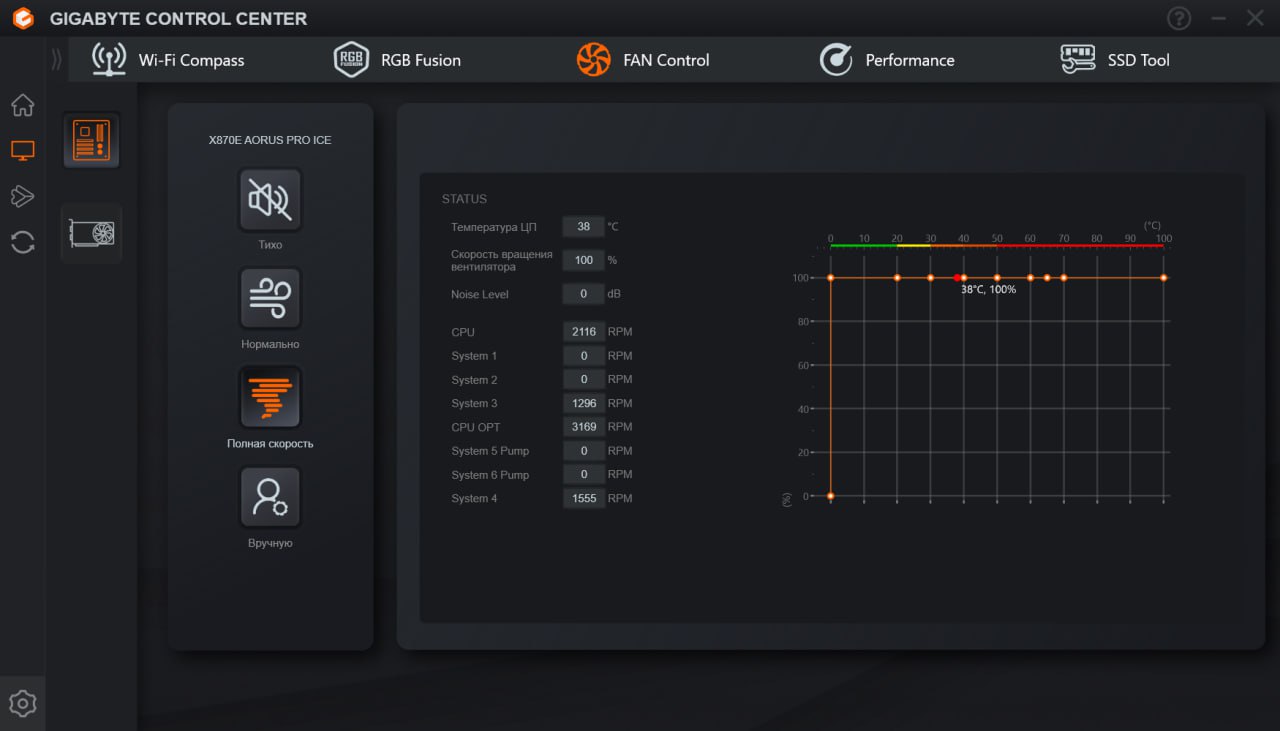Image resolution: width=1280 pixels, height=731 pixels.
Task: Click the X870E AORUS PRO ICE label
Action: (x=270, y=140)
